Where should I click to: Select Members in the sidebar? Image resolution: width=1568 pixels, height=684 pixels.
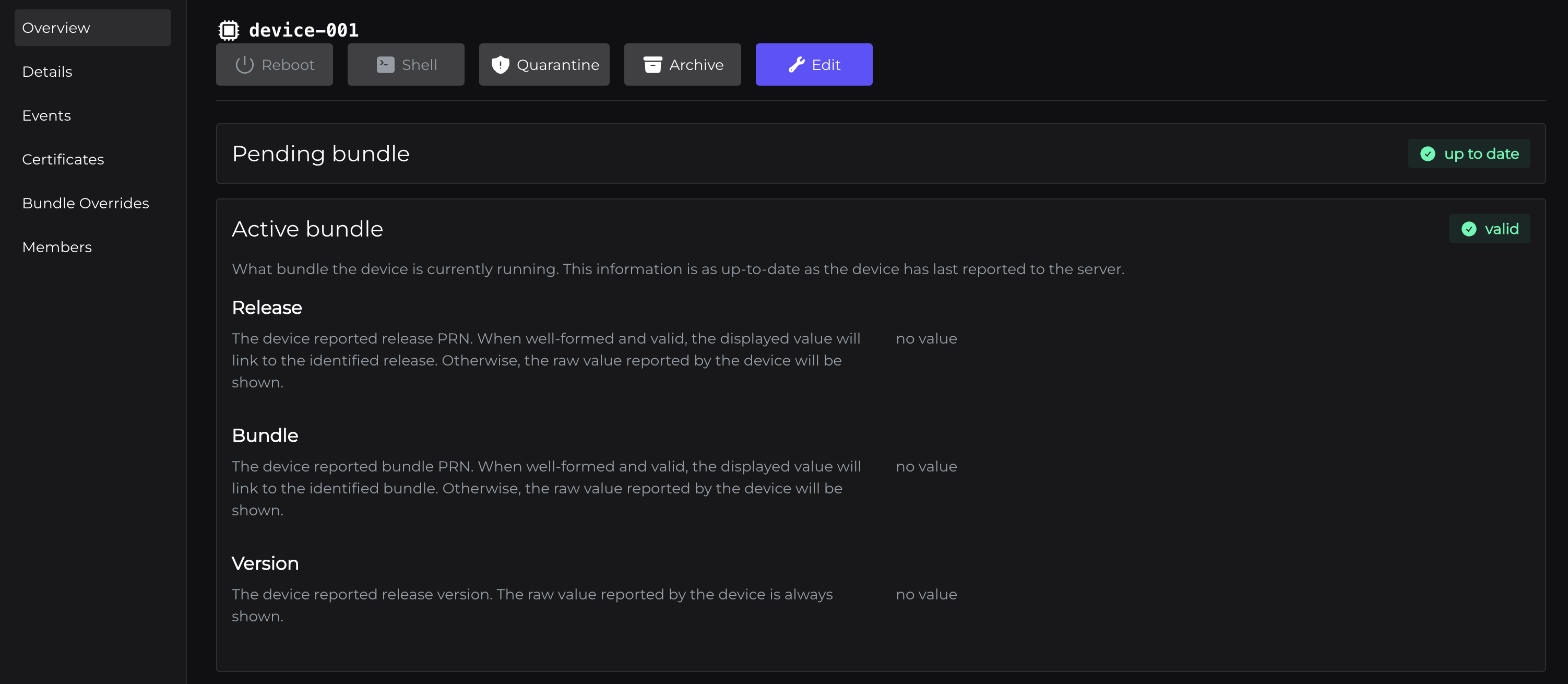tap(57, 247)
